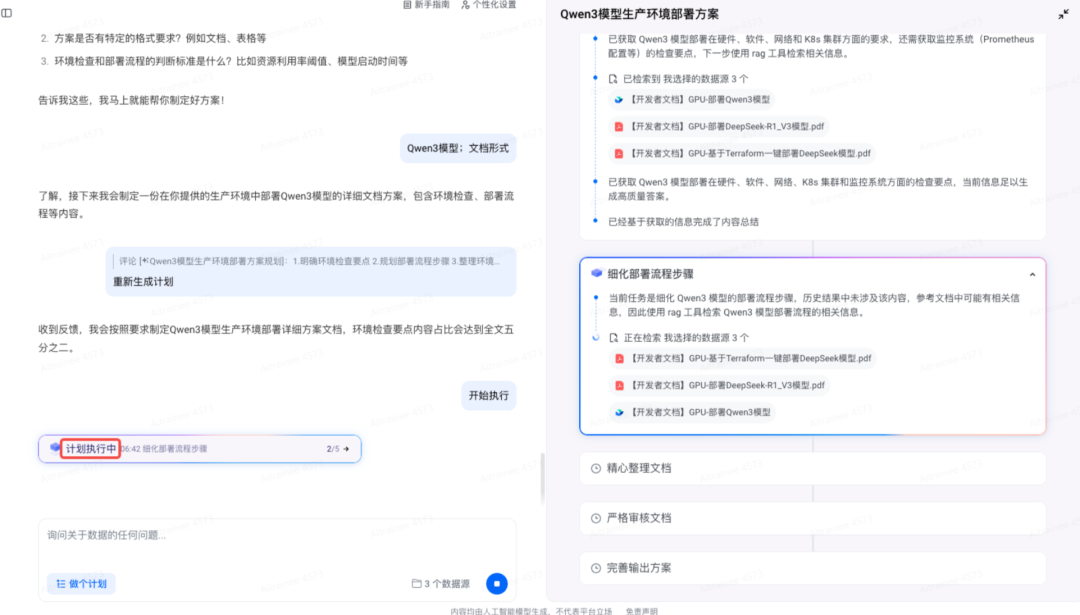Click the 做个计划 button

81,583
